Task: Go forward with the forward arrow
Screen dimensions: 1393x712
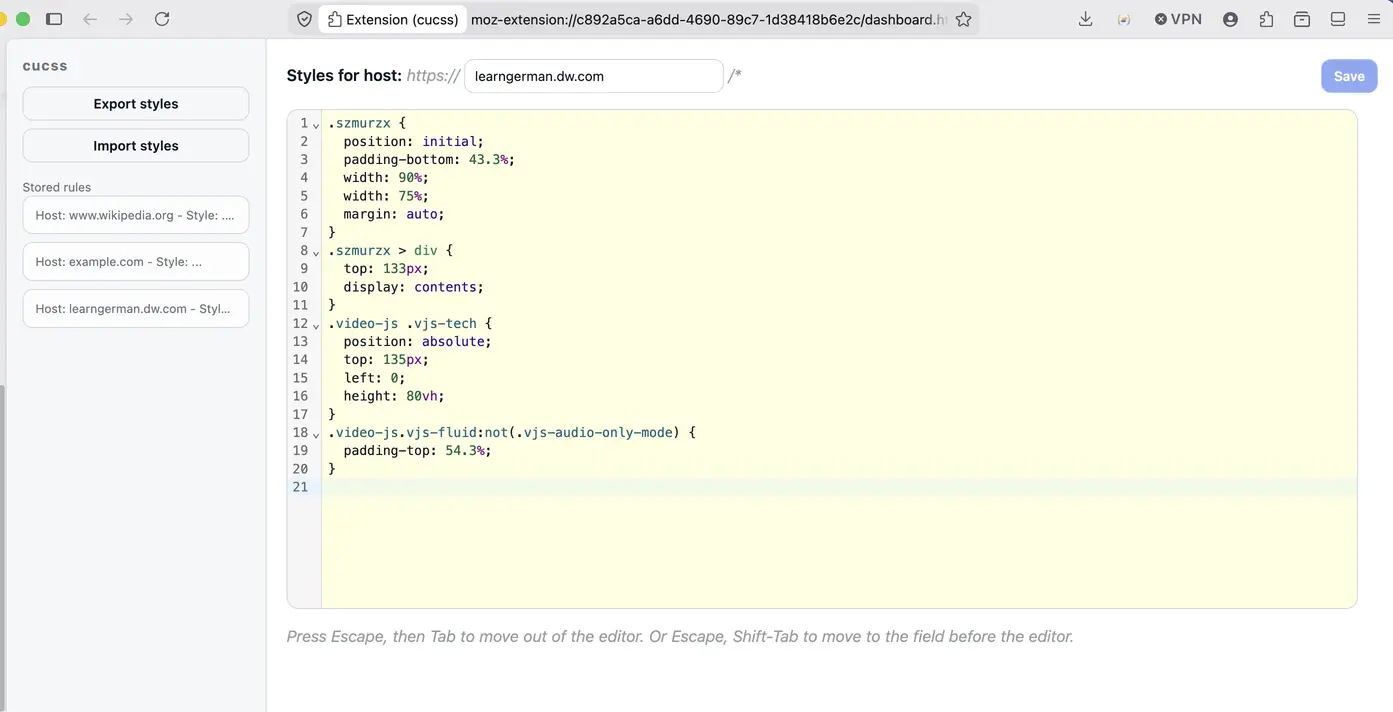Action: point(126,19)
